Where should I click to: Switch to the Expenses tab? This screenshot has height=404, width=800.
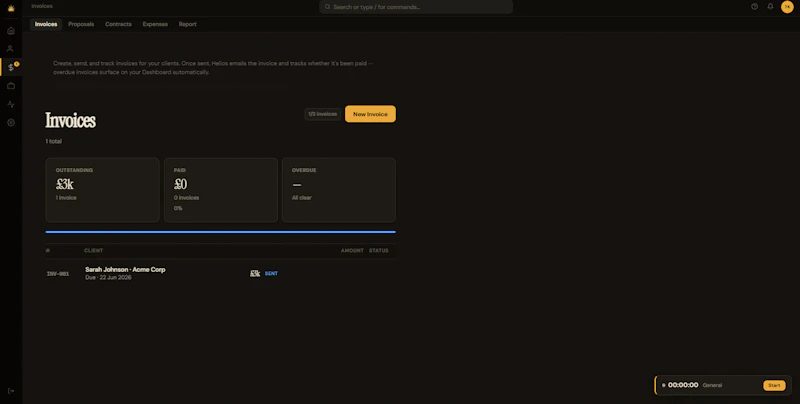click(155, 24)
